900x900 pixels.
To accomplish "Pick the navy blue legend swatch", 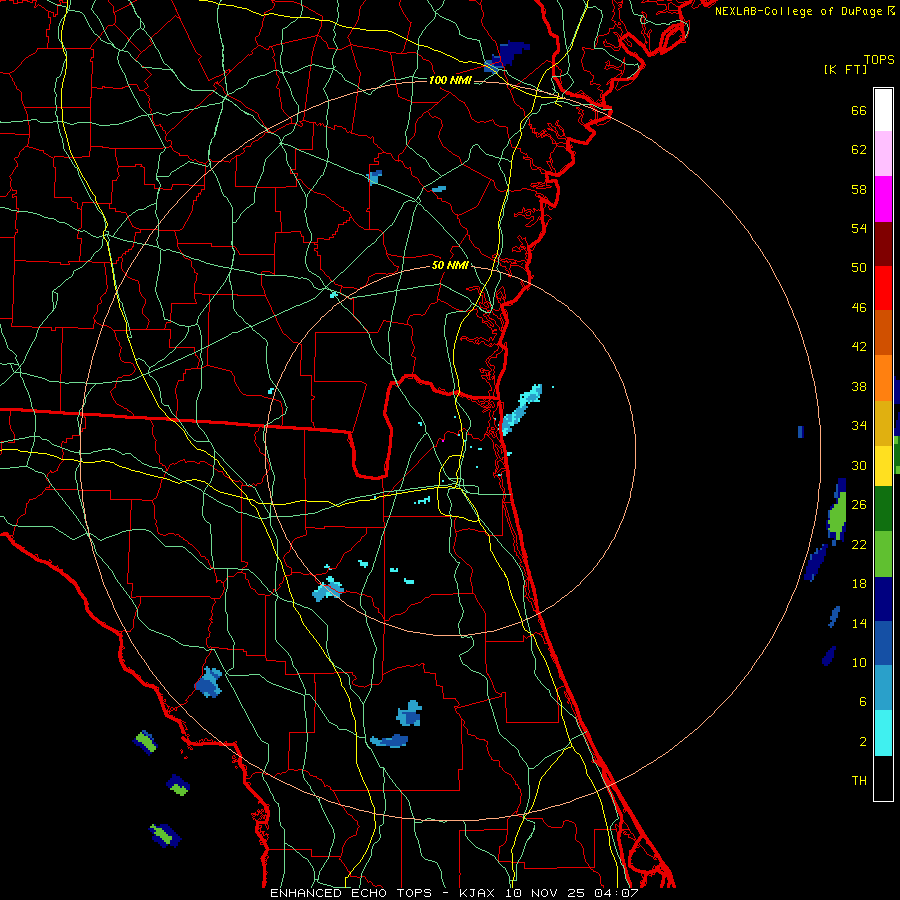I will [x=883, y=599].
